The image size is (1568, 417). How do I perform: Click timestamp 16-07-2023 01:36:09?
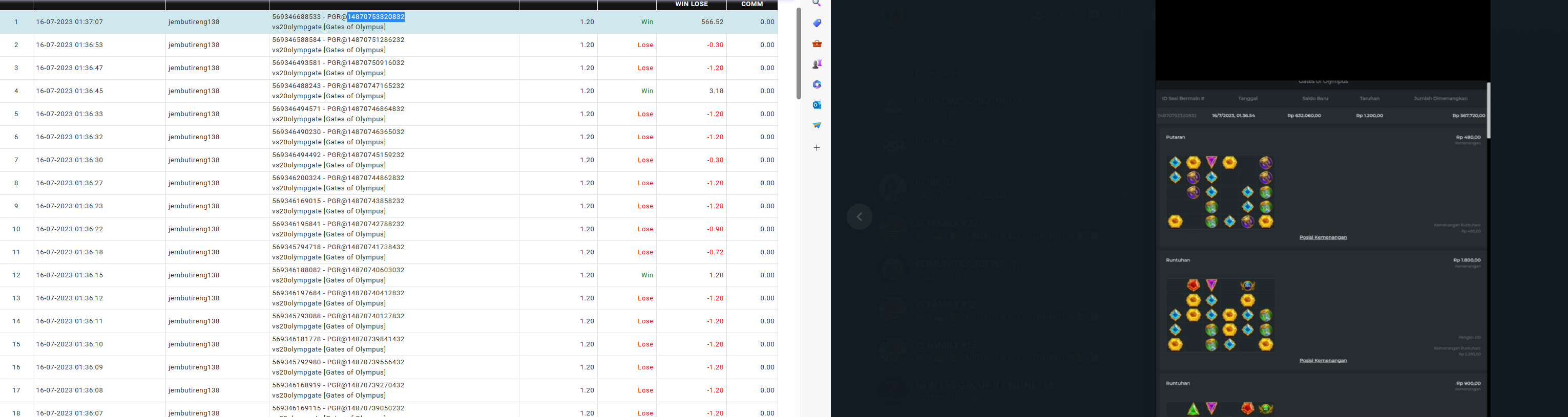69,367
